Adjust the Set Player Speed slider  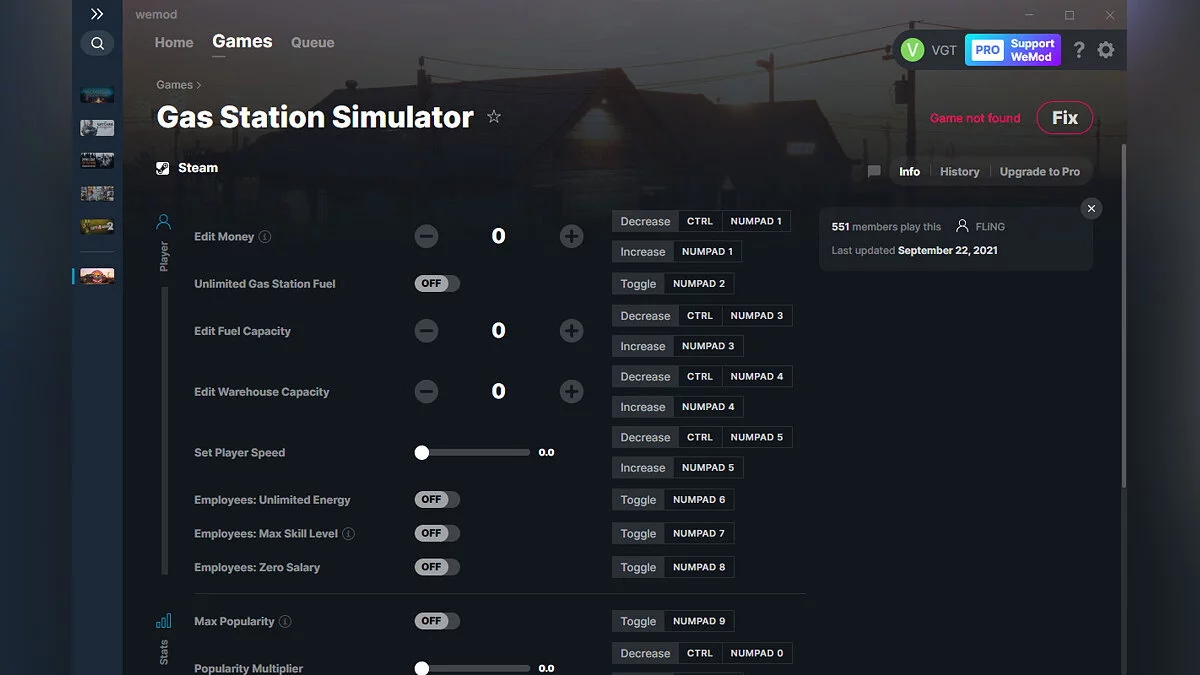(x=422, y=452)
